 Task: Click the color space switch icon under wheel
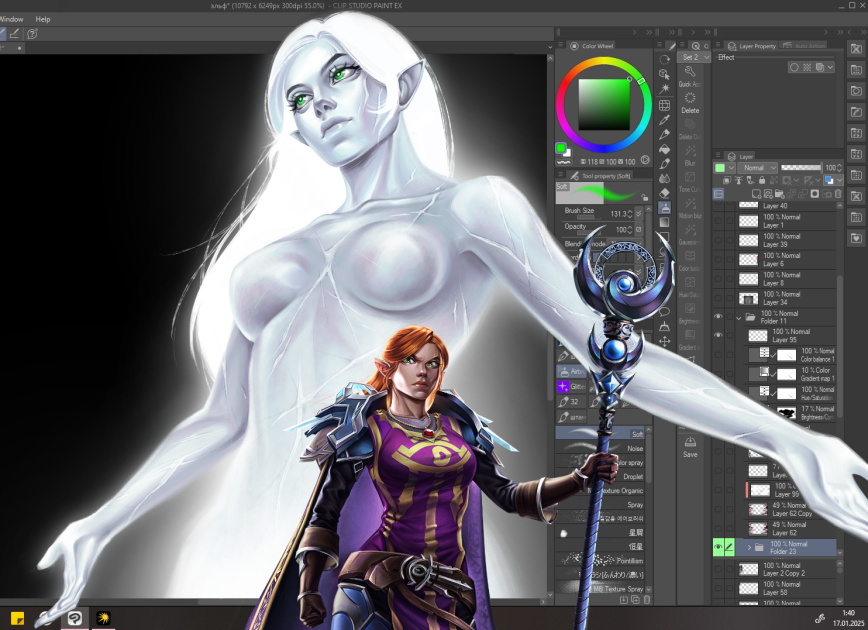click(x=645, y=160)
